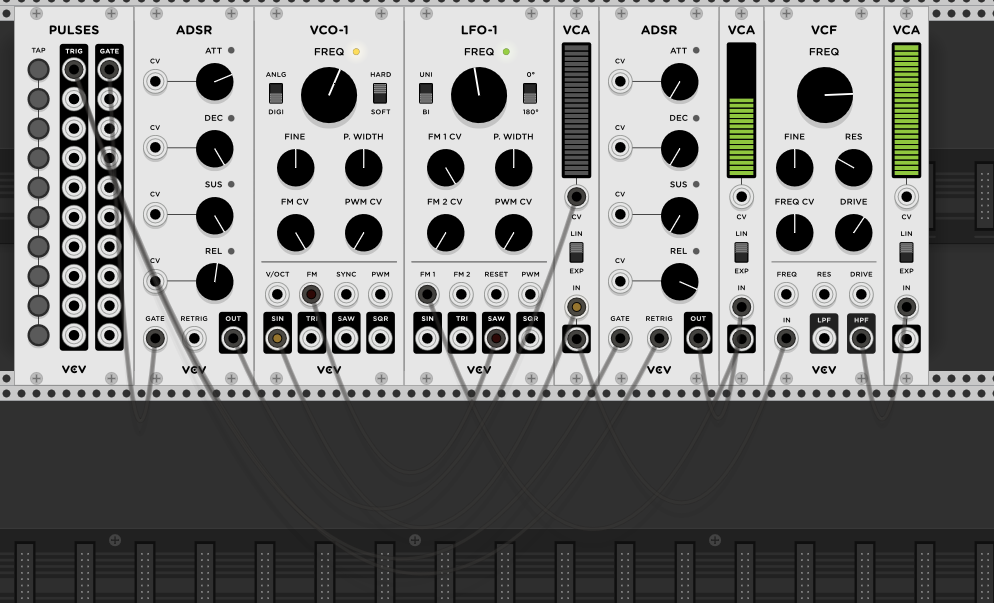Click the LFO-1 P. WIDTH knob
The height and width of the screenshot is (603, 994).
click(513, 168)
